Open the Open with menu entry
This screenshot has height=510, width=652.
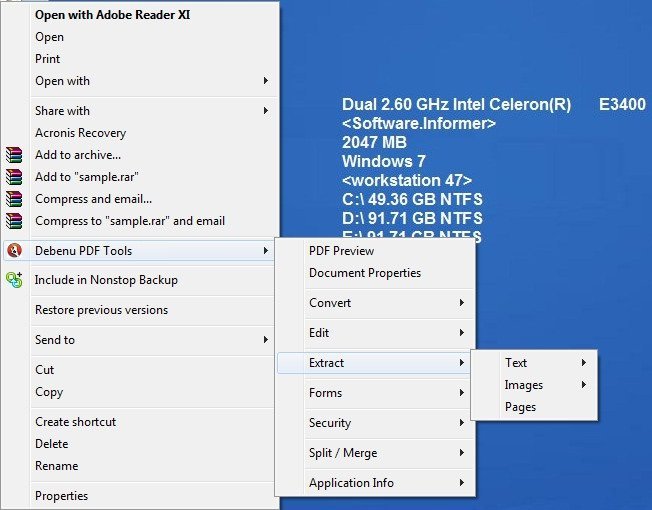[140, 81]
